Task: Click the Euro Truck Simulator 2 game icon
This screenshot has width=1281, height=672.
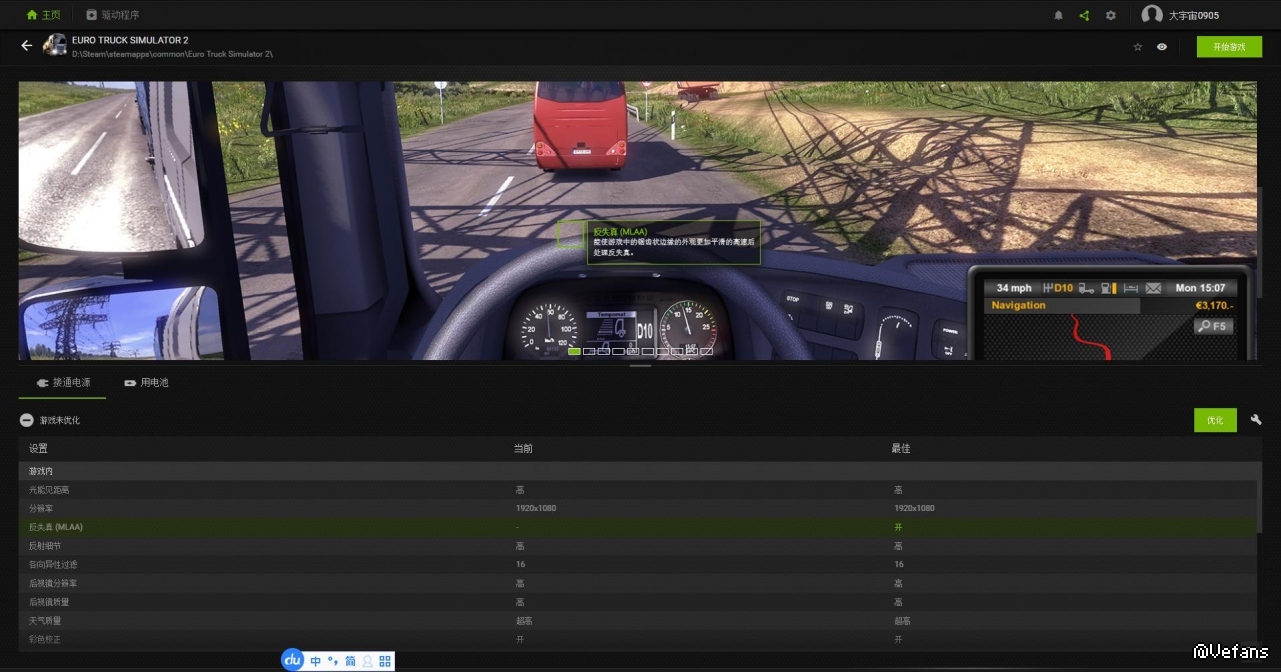Action: (x=55, y=46)
